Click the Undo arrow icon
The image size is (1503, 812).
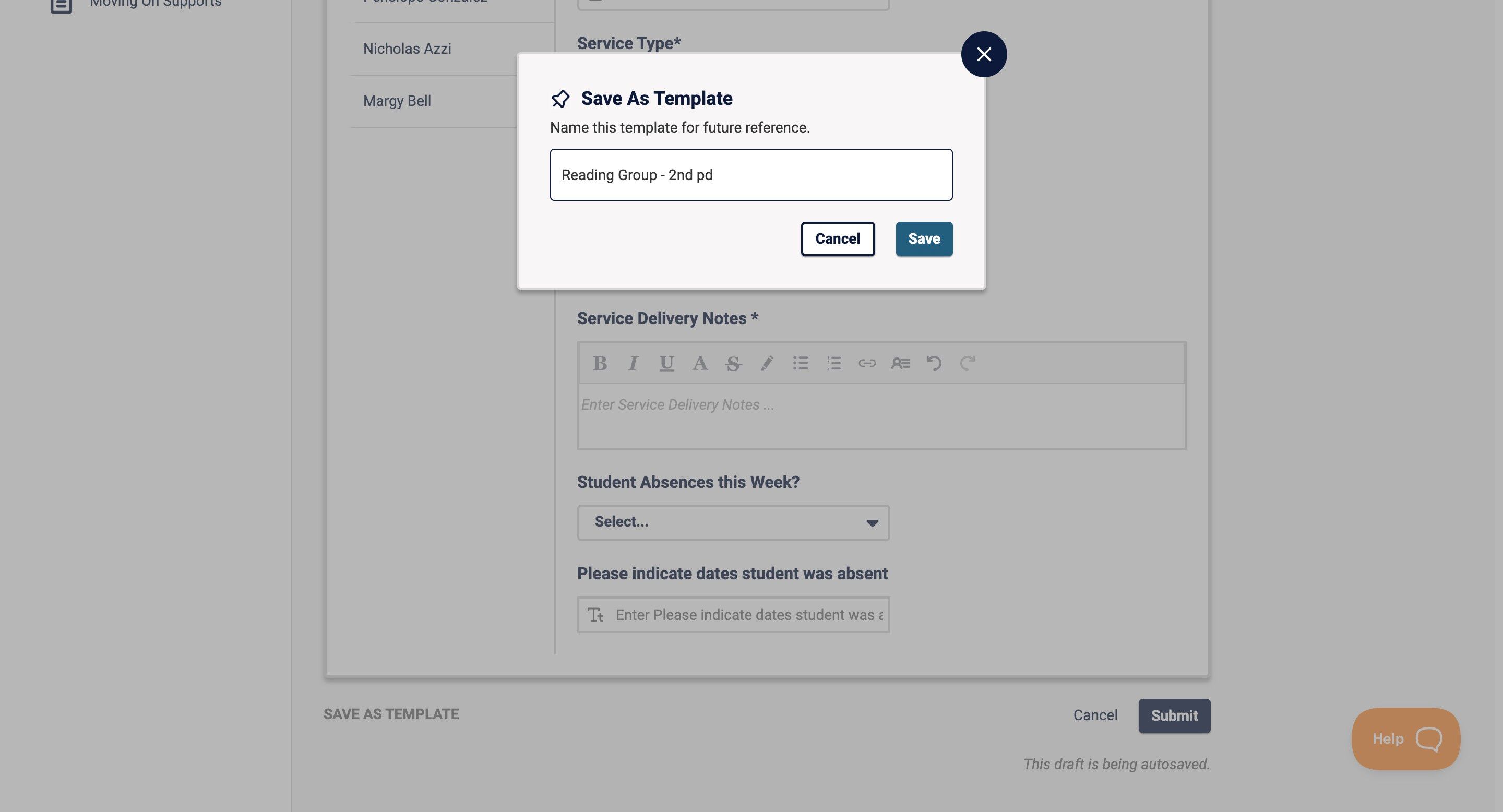point(934,363)
